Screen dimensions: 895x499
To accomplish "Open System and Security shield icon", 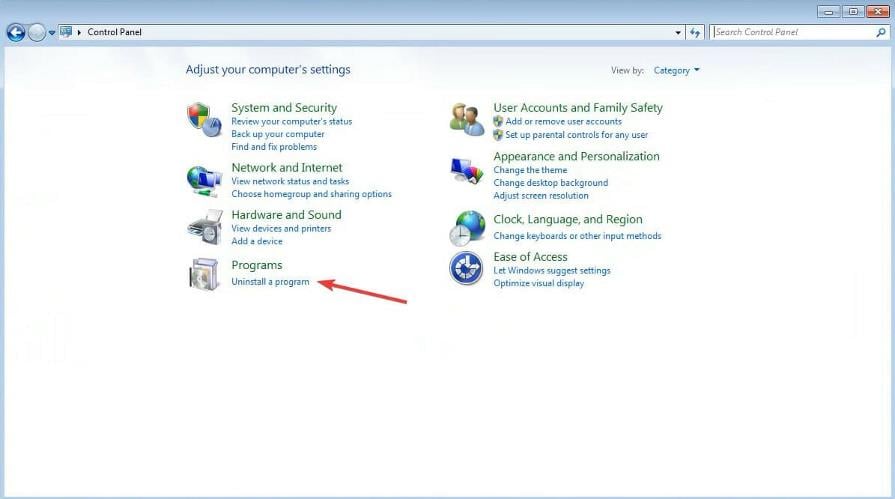I will pos(204,119).
